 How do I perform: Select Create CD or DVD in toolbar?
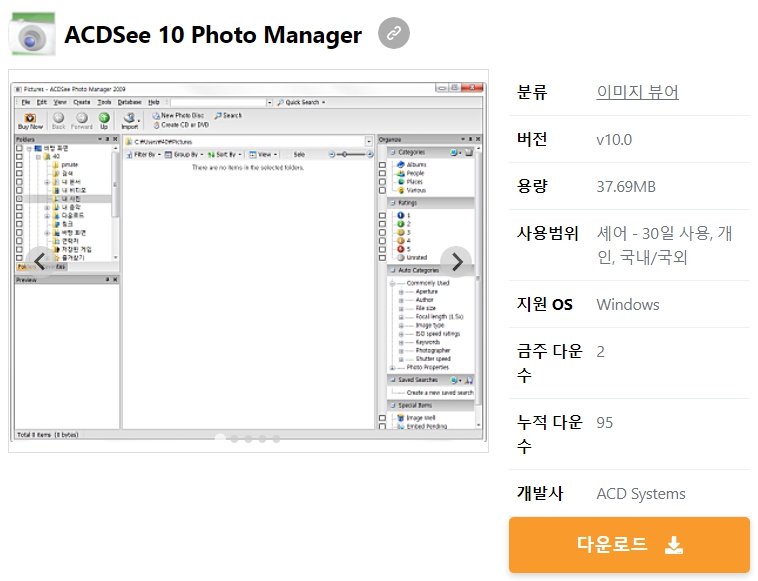point(181,125)
